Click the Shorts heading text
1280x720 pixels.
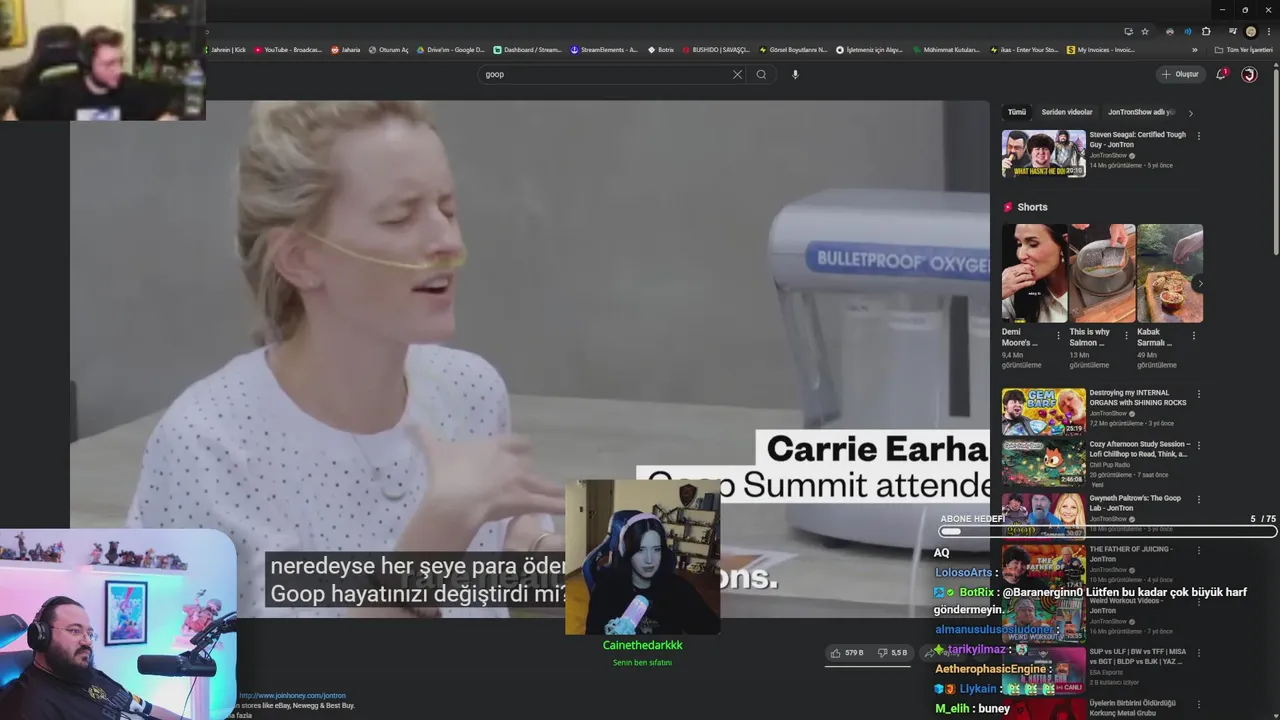click(x=1032, y=207)
